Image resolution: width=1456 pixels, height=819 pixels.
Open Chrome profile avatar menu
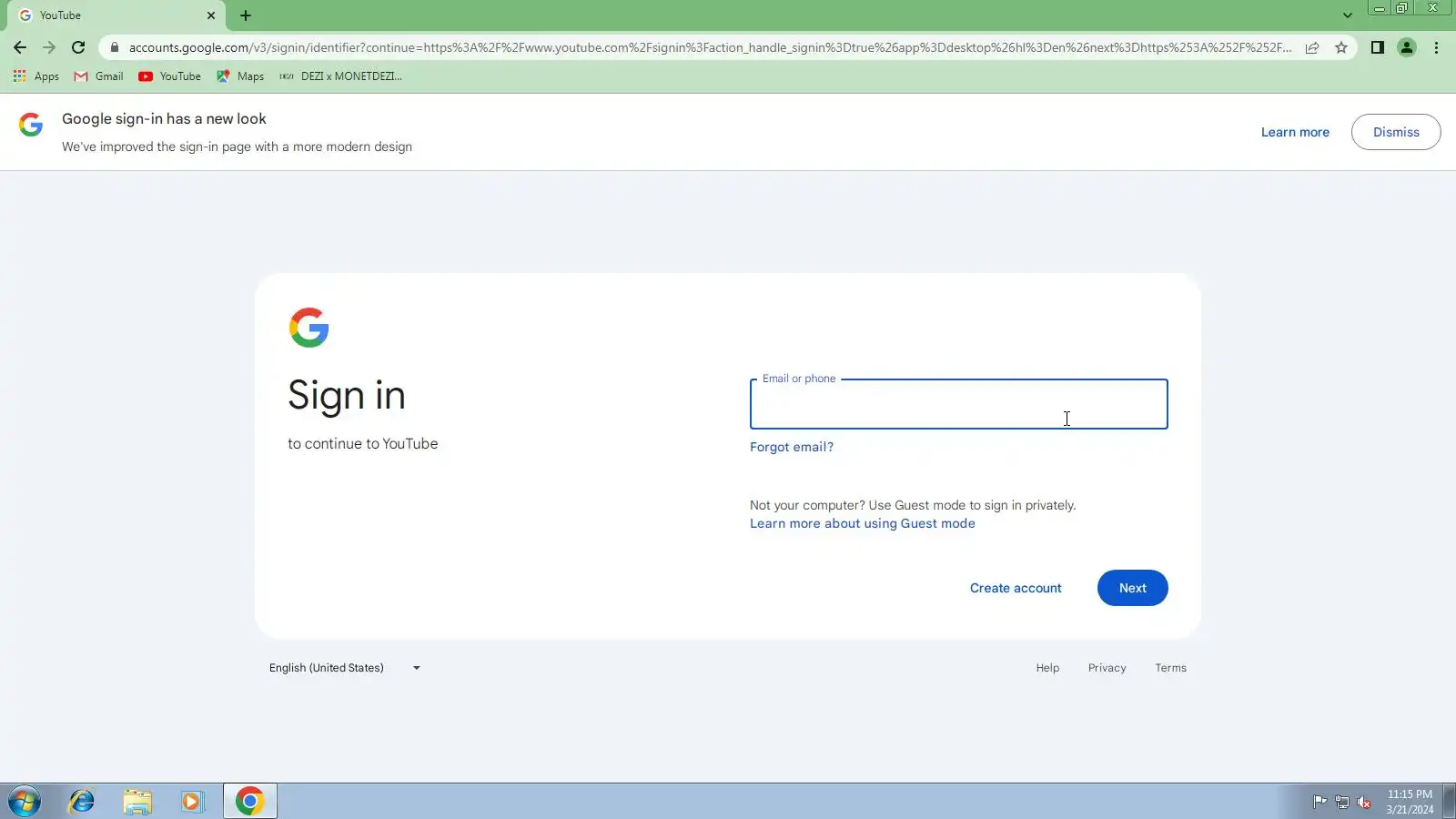[1407, 47]
